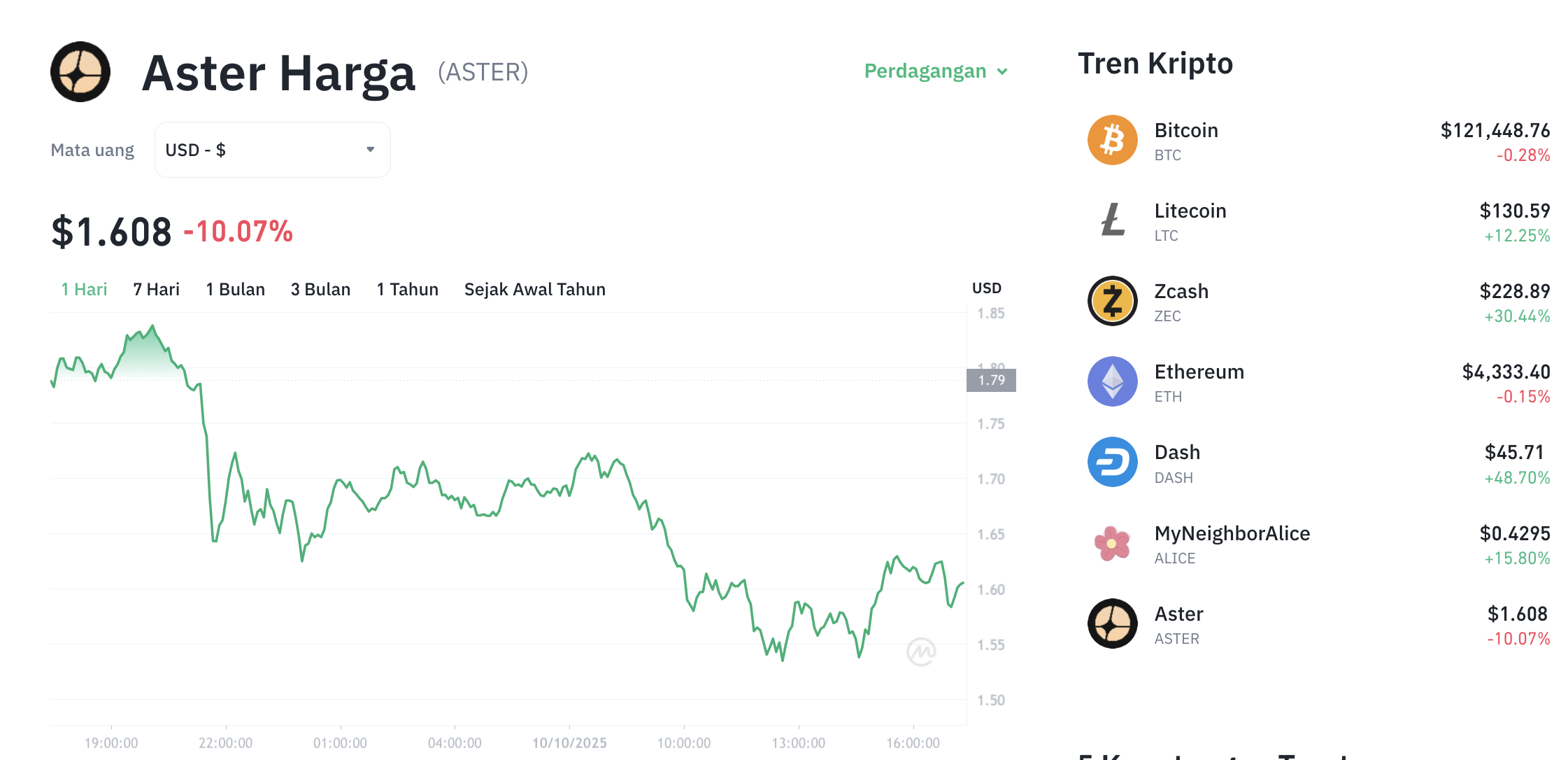The image size is (1568, 760).
Task: Open the USD currency dropdown
Action: (271, 150)
